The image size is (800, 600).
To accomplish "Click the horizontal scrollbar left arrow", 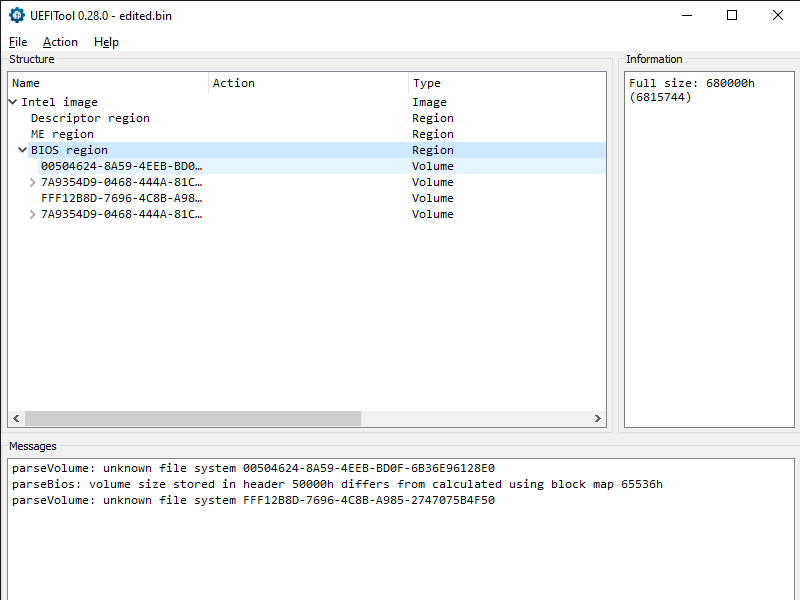I will click(16, 418).
